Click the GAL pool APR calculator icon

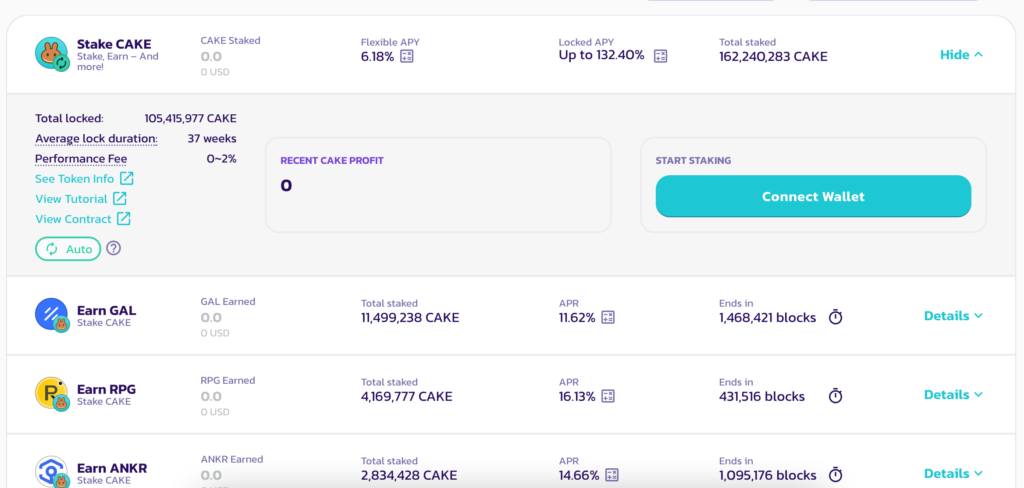click(608, 318)
